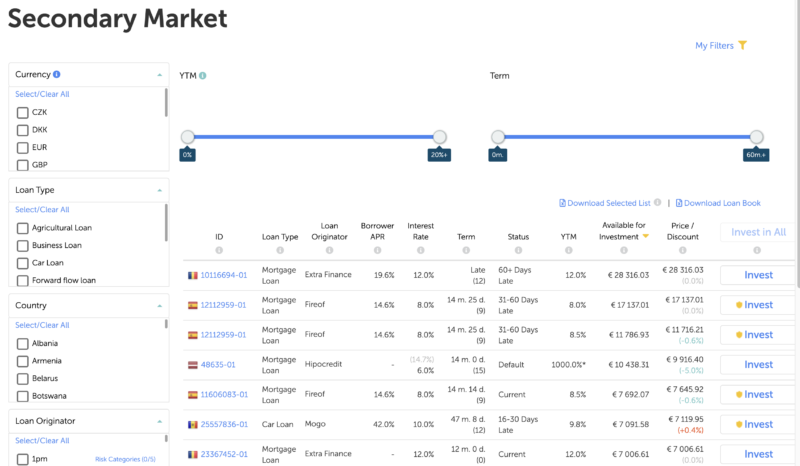The height and width of the screenshot is (466, 800).
Task: Collapse the Loan Type filter panel
Action: tap(160, 190)
